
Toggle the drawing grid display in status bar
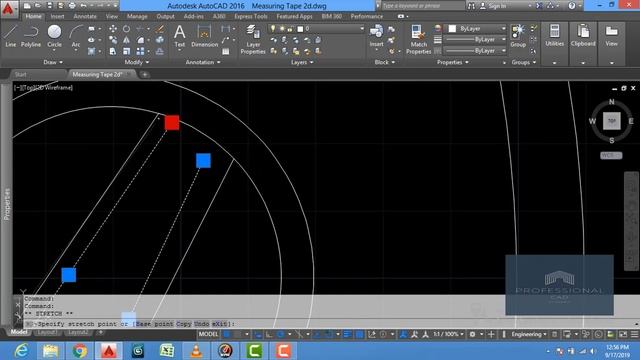pyautogui.click(x=227, y=334)
